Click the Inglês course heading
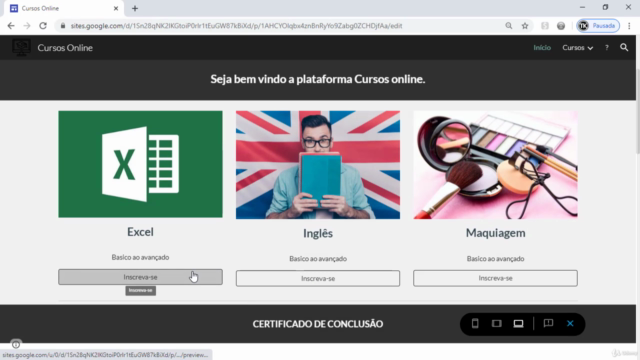The height and width of the screenshot is (360, 640). point(318,233)
